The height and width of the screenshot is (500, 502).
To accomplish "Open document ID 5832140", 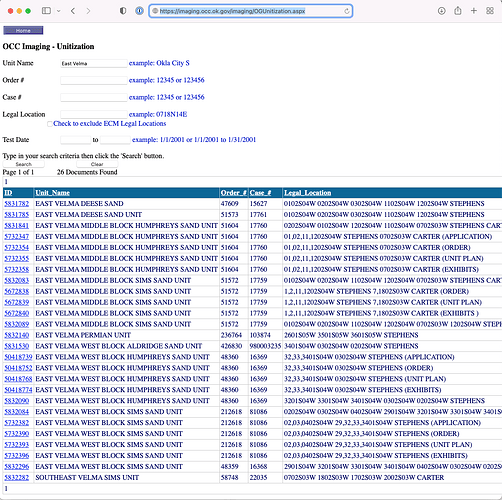I will click(17, 335).
